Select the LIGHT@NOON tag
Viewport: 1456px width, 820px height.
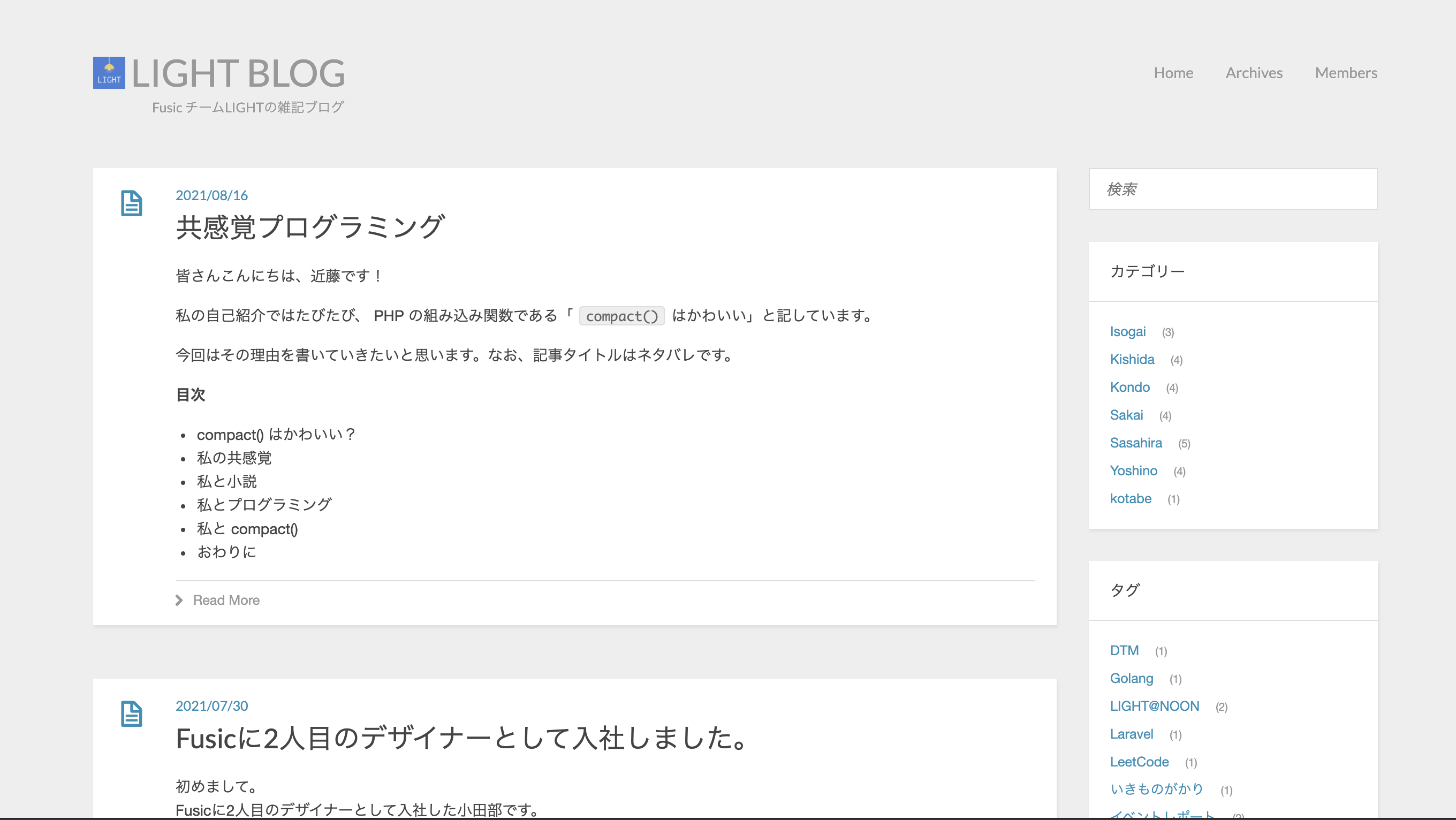point(1154,707)
